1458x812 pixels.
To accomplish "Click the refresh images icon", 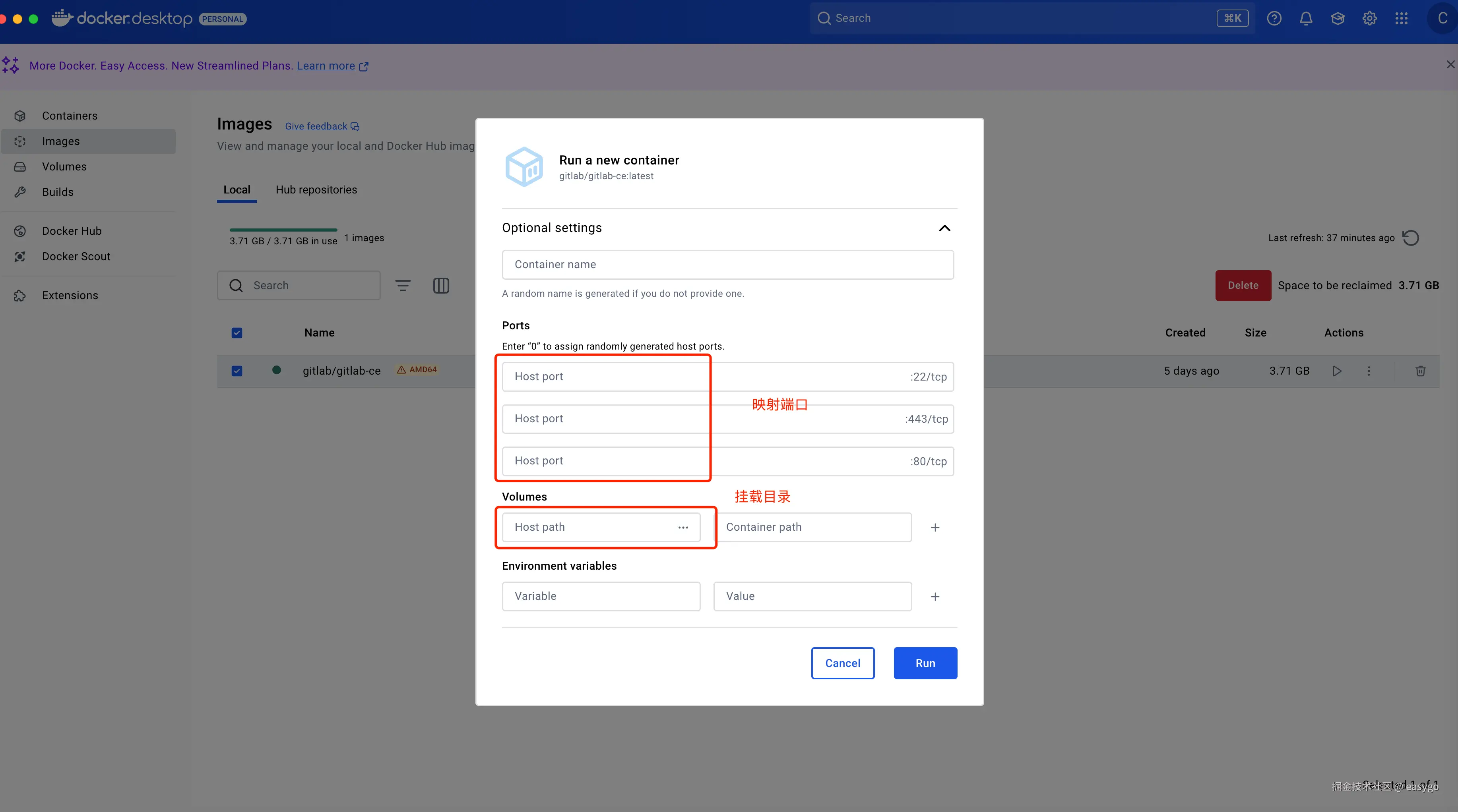I will click(1410, 238).
